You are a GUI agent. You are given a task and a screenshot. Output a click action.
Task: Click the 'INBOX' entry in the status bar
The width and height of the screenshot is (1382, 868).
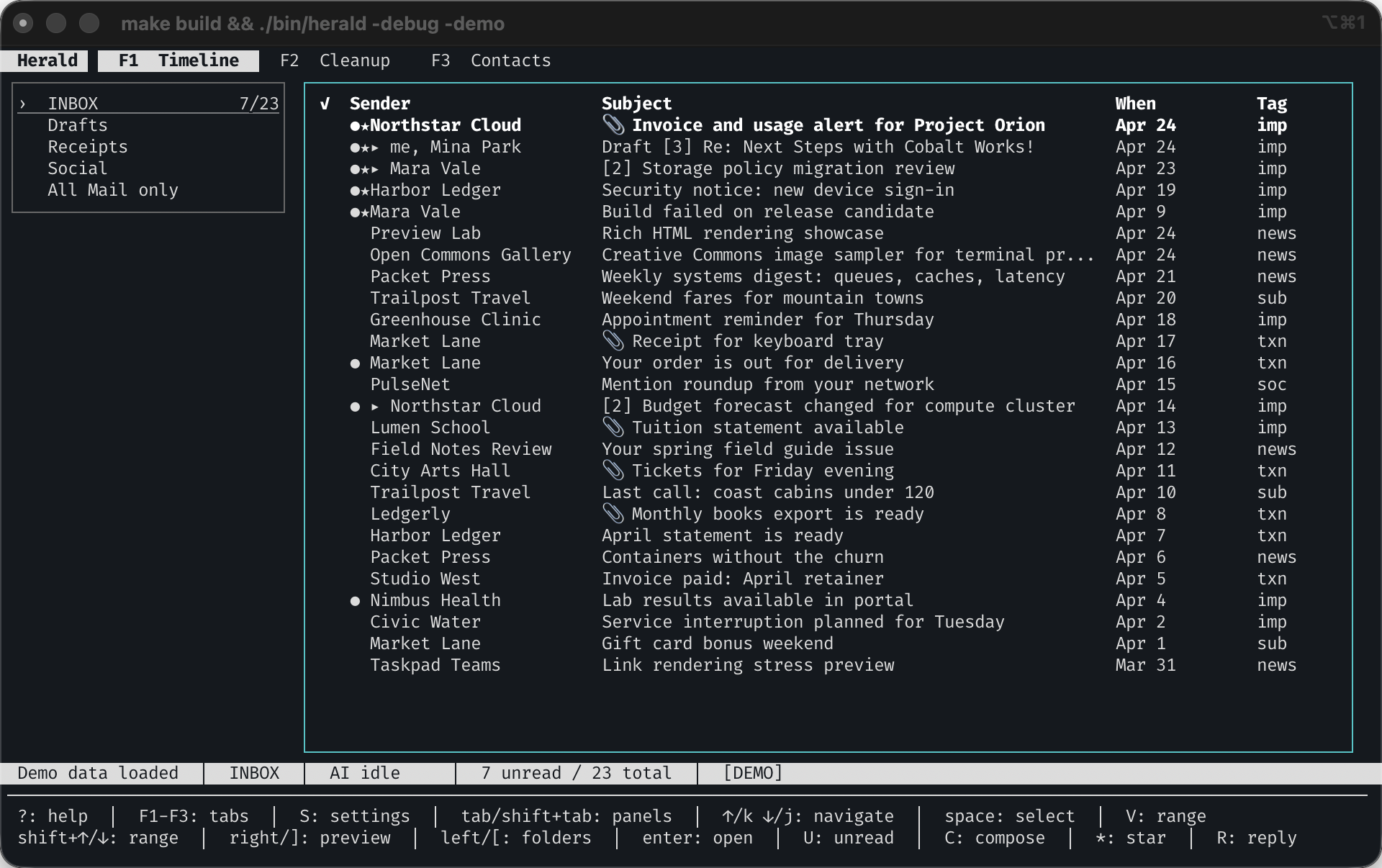click(x=254, y=773)
